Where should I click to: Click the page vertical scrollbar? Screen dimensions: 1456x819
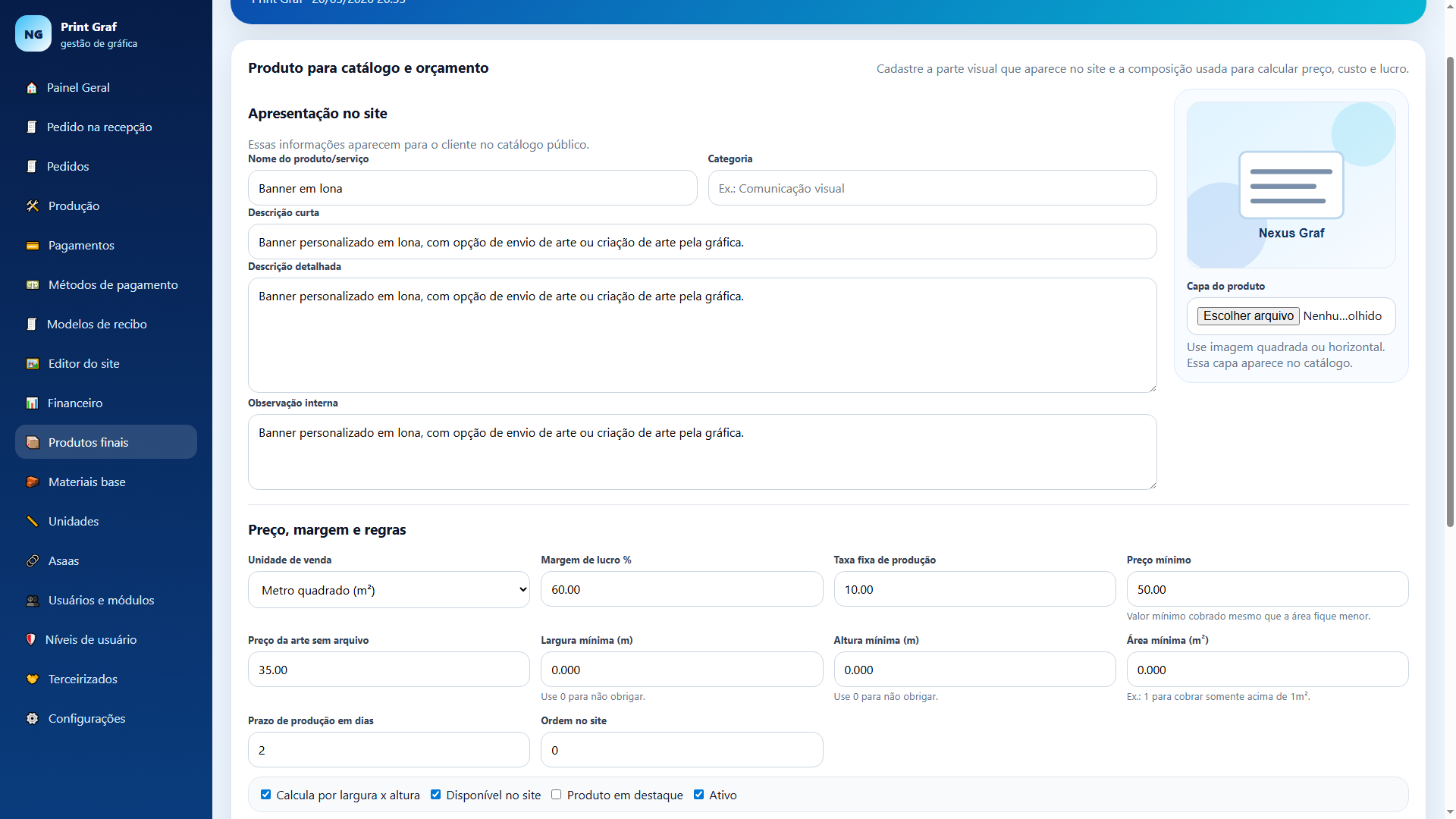coord(1450,292)
